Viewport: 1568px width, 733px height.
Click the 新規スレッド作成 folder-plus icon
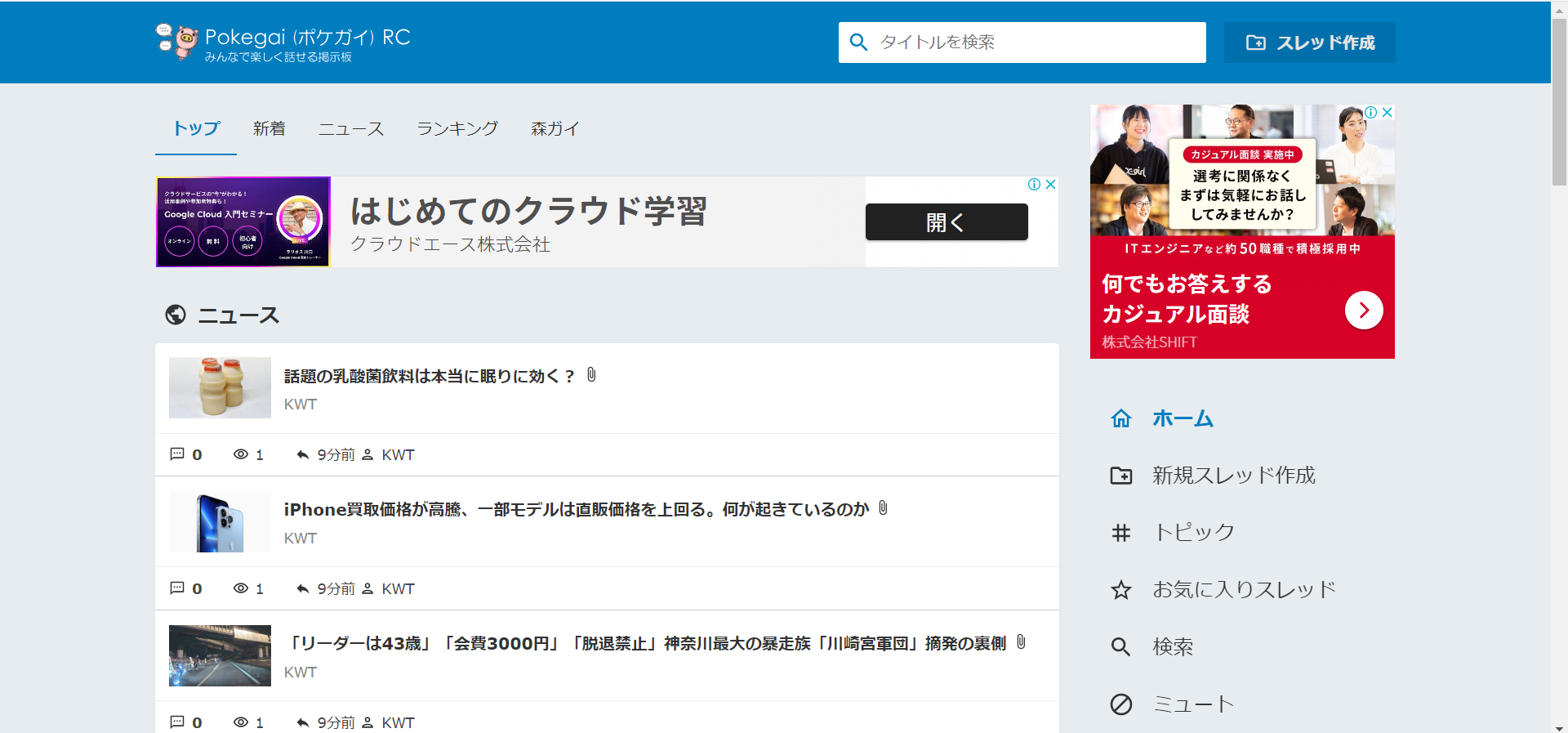(1121, 476)
